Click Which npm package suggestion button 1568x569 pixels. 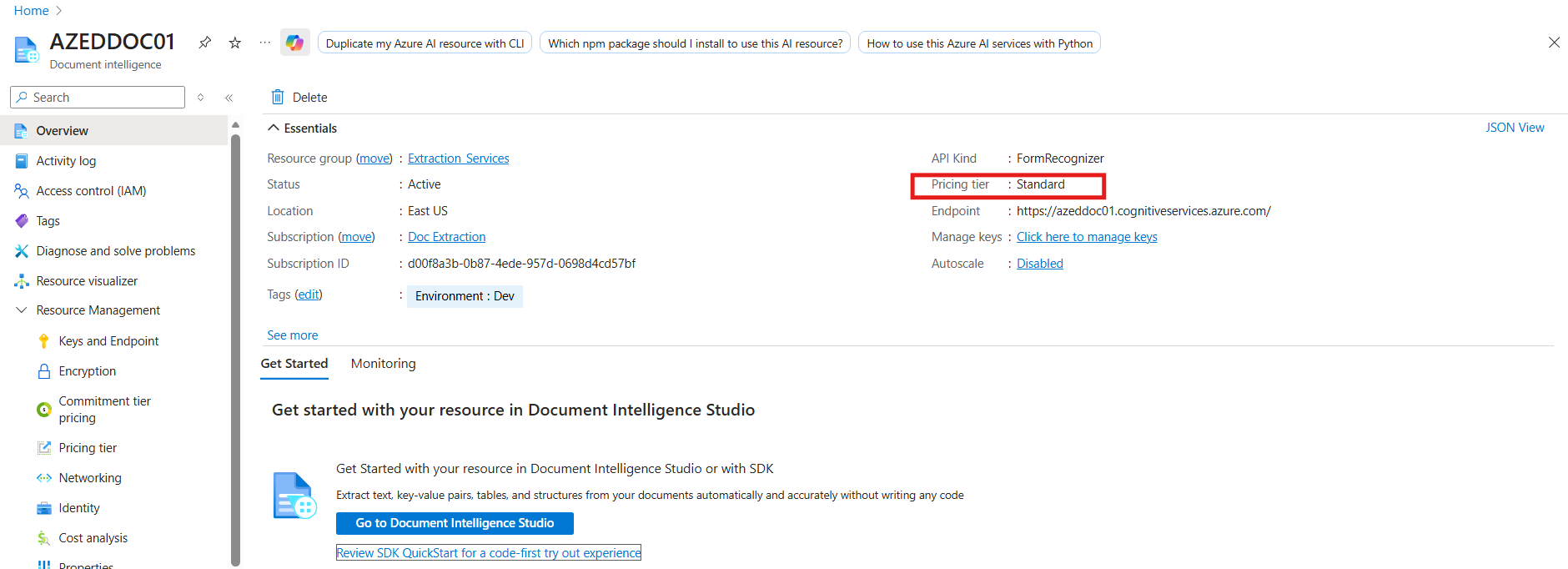tap(695, 43)
